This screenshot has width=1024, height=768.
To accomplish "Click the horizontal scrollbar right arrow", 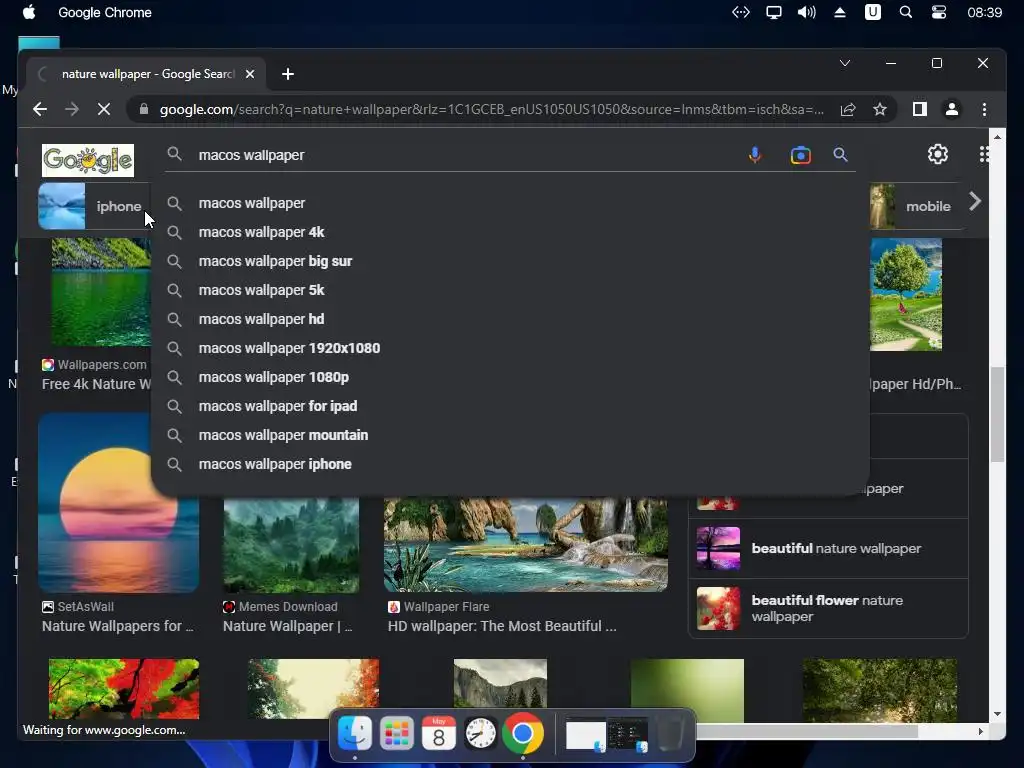I will click(x=980, y=731).
